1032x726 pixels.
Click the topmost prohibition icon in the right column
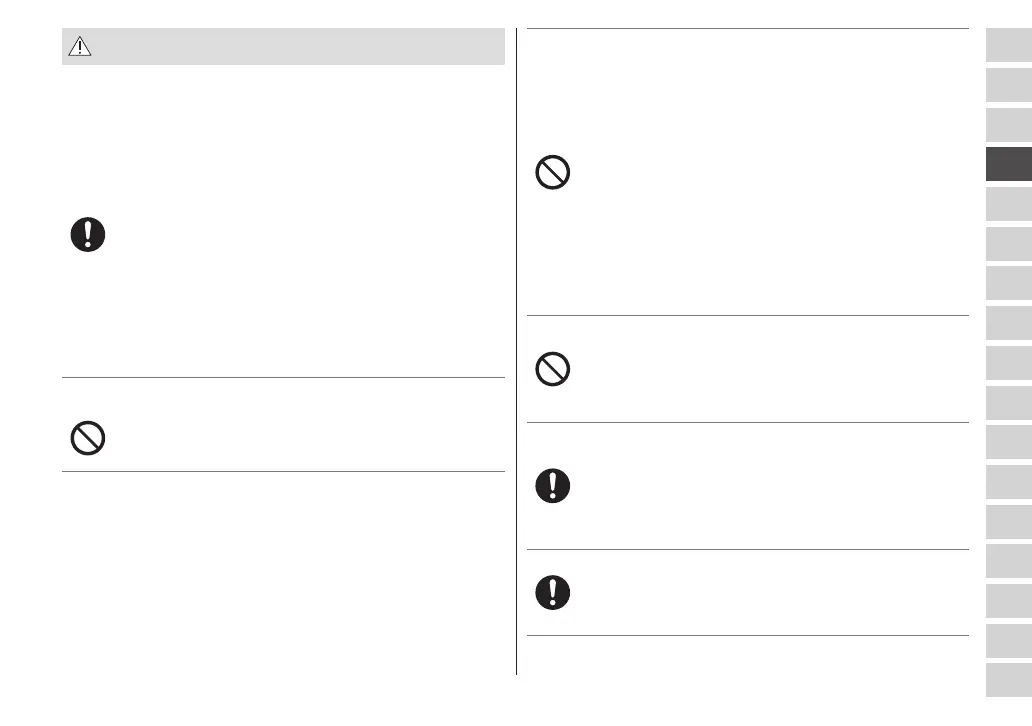(553, 174)
